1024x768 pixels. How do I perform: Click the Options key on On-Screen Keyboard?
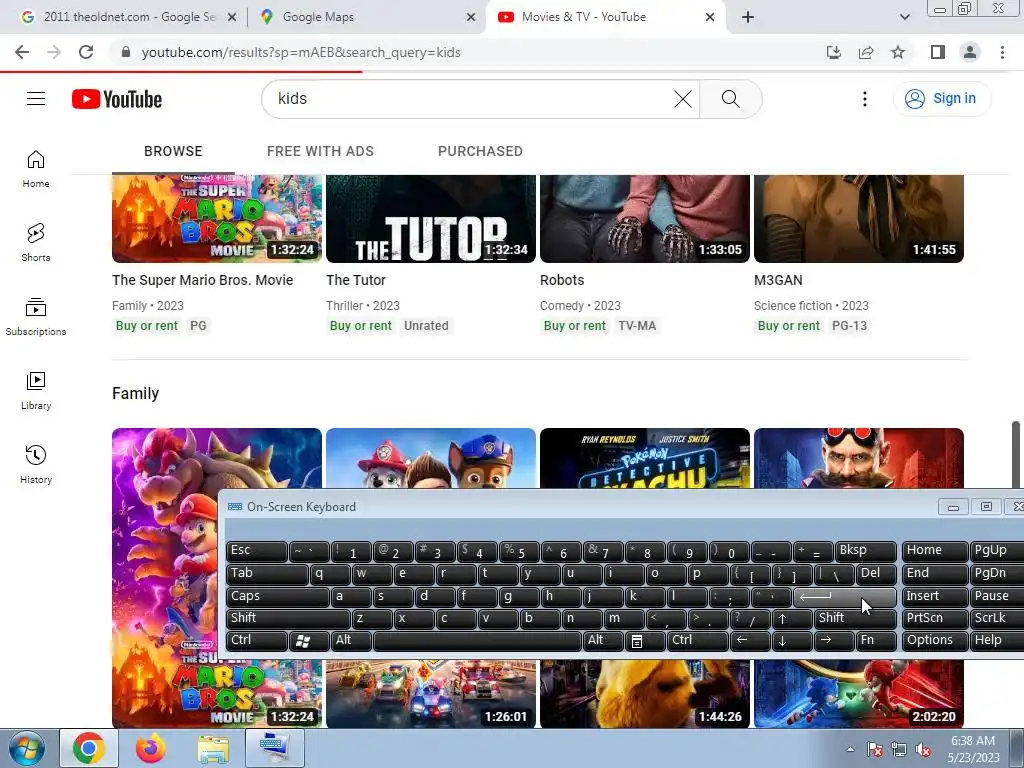point(935,640)
